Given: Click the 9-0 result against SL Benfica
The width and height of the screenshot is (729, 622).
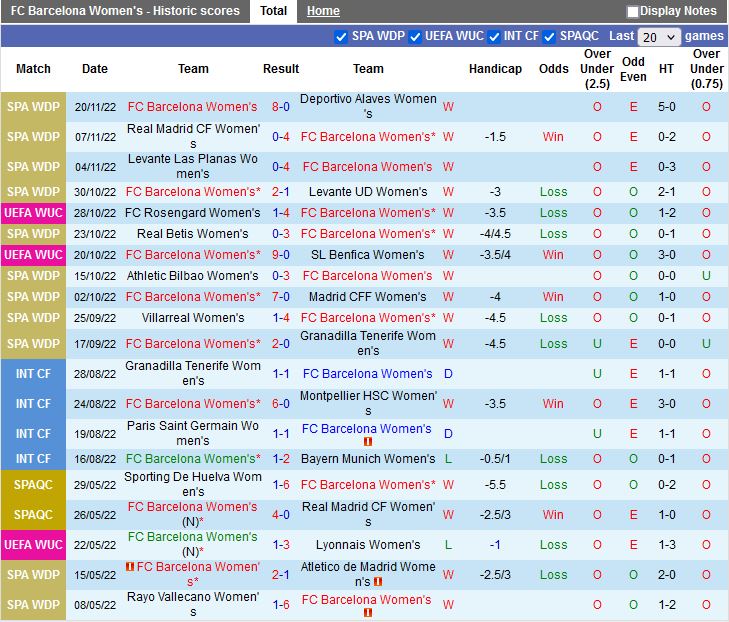Looking at the screenshot, I should tap(280, 255).
